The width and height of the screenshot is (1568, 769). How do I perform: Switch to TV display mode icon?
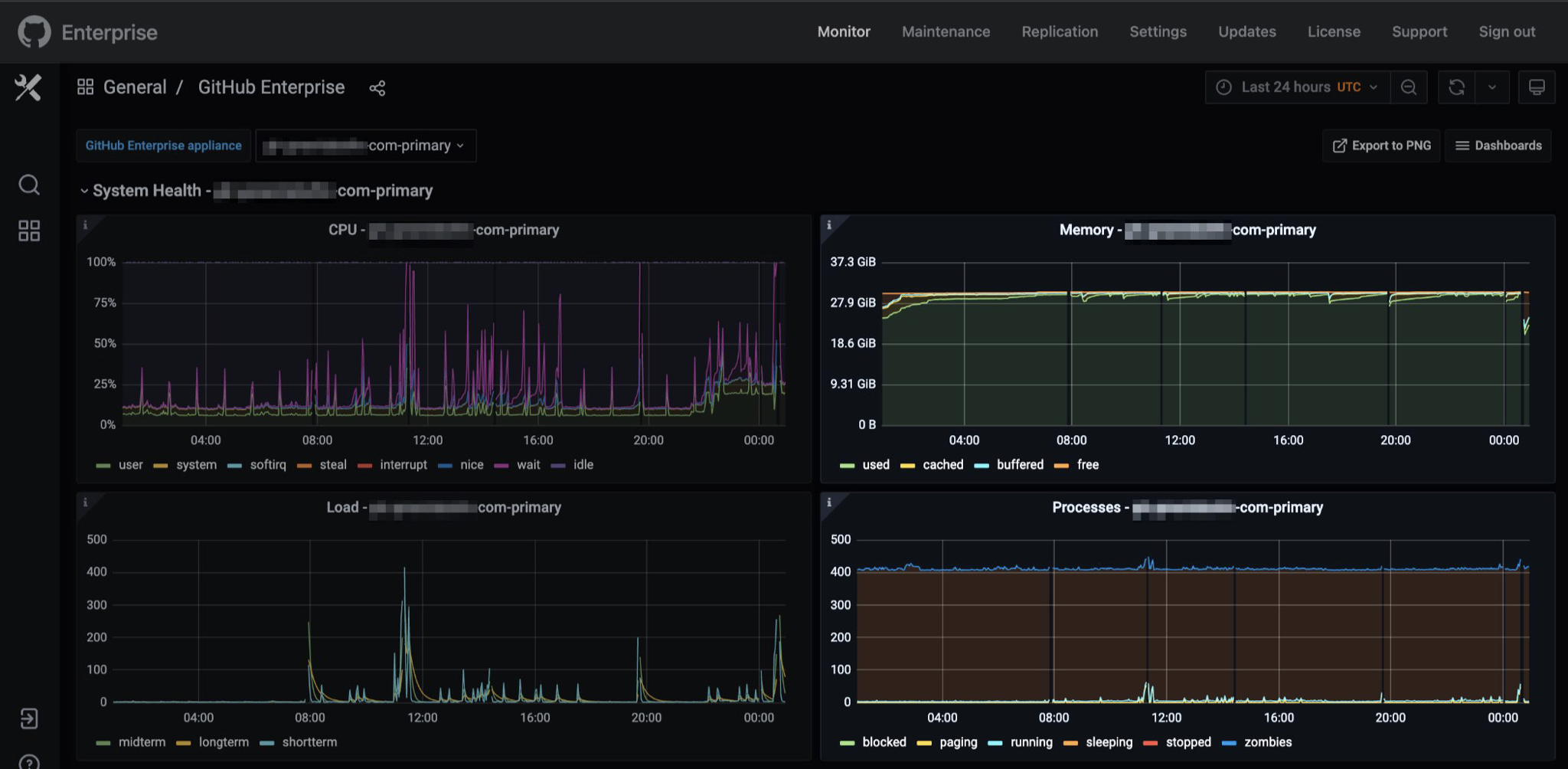tap(1536, 87)
